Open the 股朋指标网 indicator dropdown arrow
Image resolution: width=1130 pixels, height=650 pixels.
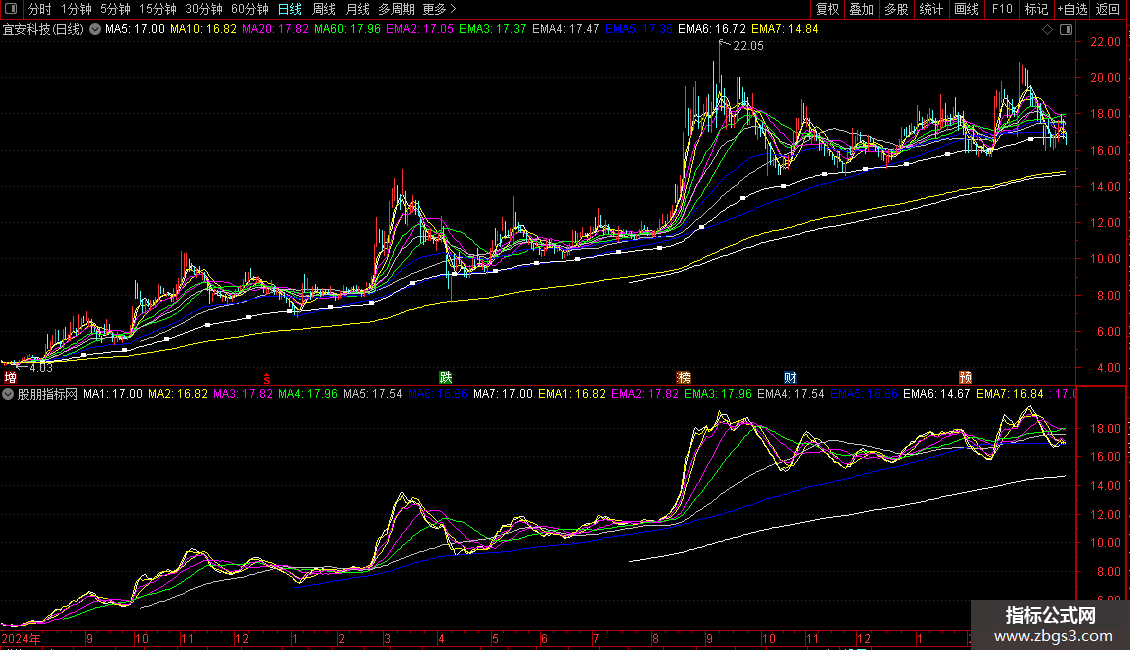pos(8,394)
